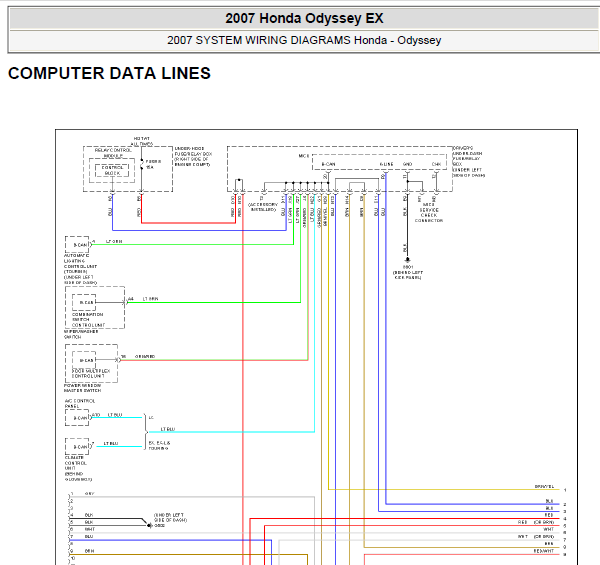Viewport: 600px width, 565px height.
Task: Click 'MICU SERVICE CHECK CONNECTOR' label
Action: (429, 213)
